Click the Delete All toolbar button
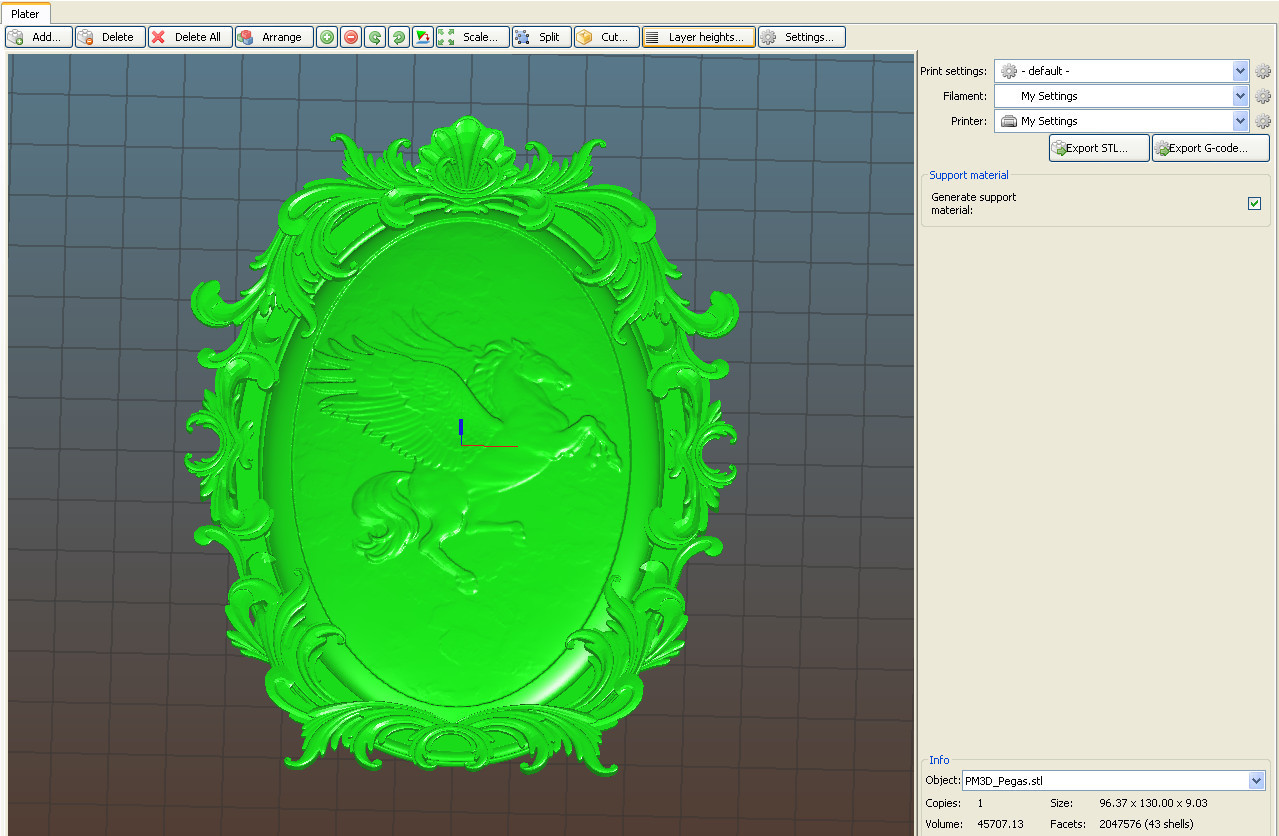This screenshot has height=836, width=1279. 190,37
